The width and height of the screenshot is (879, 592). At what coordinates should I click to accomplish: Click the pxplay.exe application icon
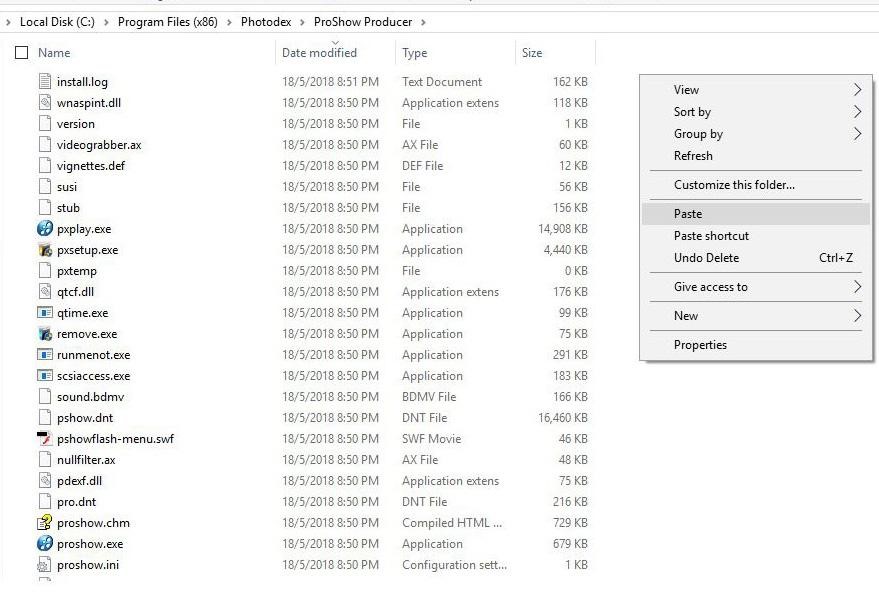tap(44, 229)
